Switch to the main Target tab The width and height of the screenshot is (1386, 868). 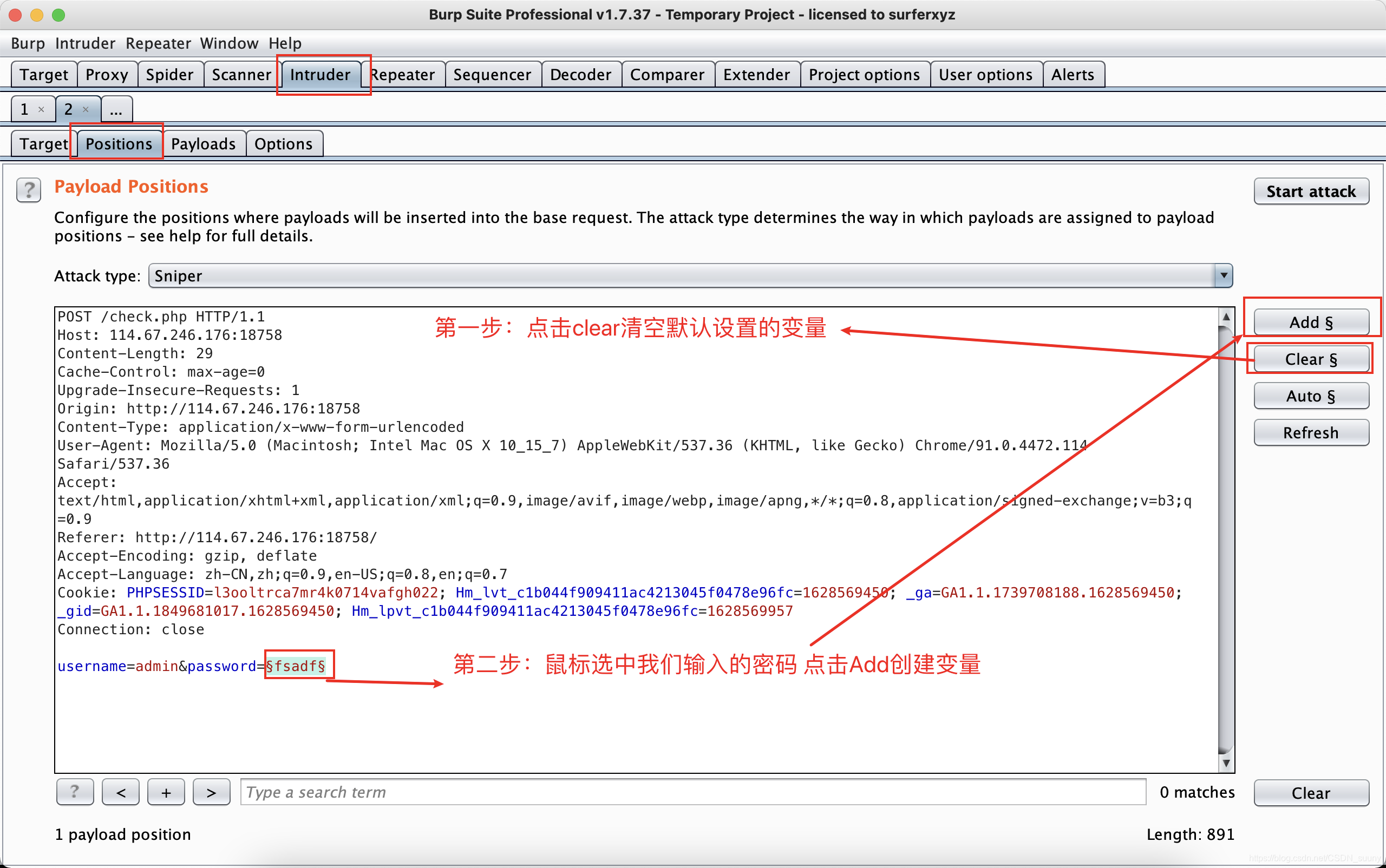[44, 75]
